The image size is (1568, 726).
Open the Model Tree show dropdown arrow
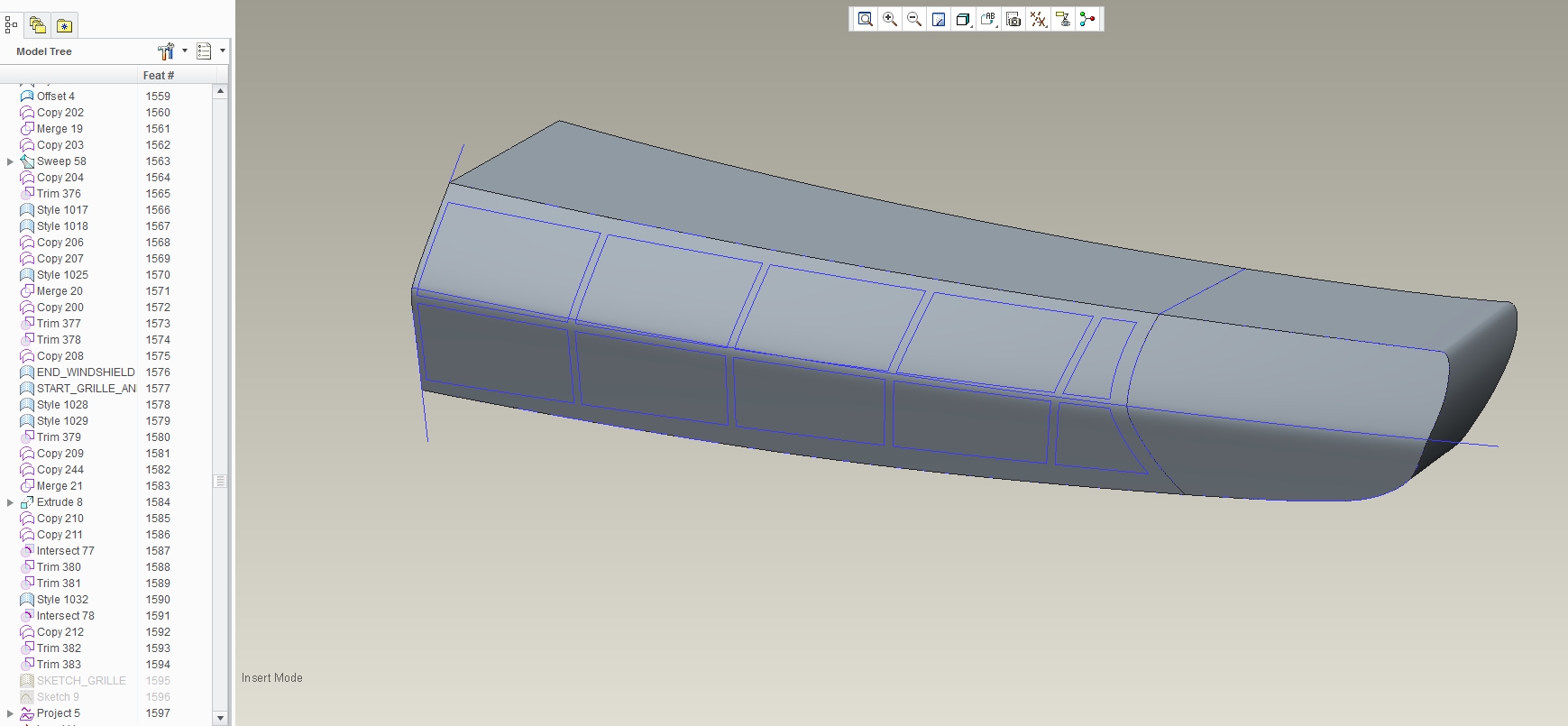[223, 51]
